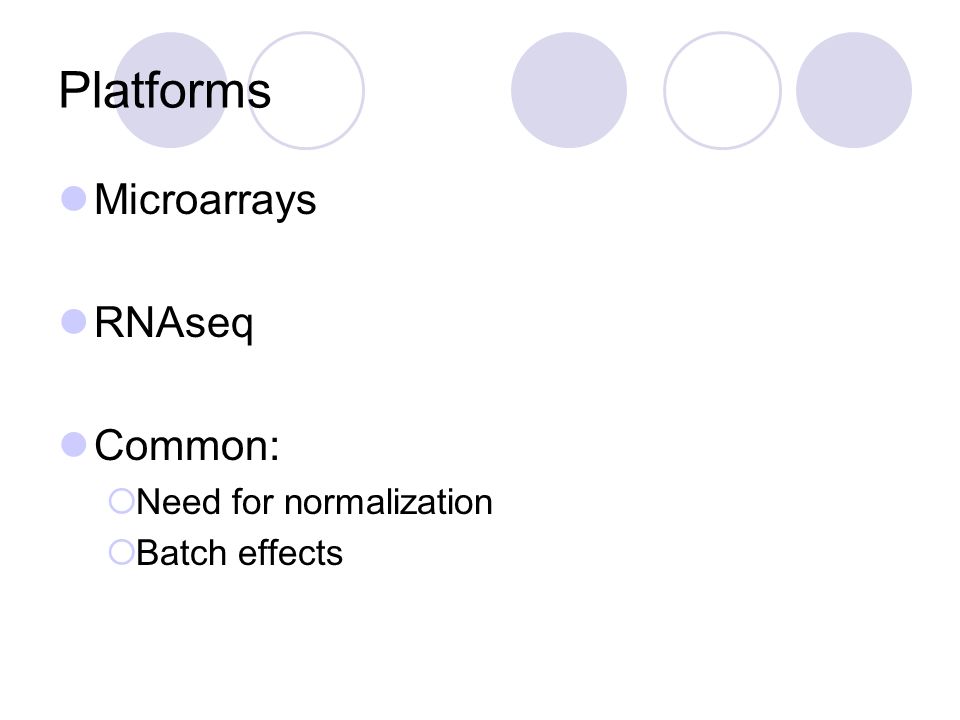
Task: Click the Platforms slide title
Action: point(165,90)
